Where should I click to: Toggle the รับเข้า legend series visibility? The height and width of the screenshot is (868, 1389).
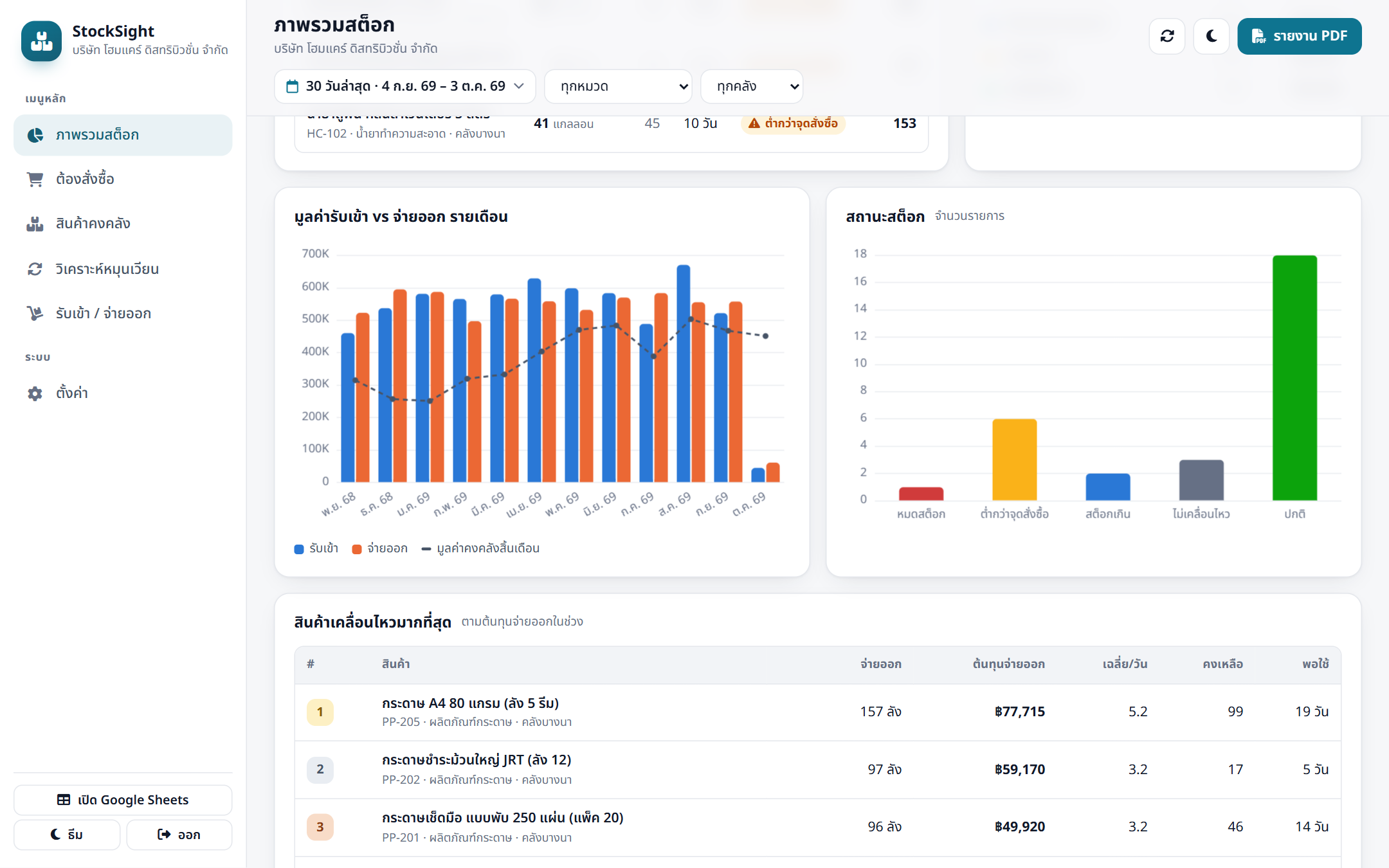pyautogui.click(x=316, y=548)
